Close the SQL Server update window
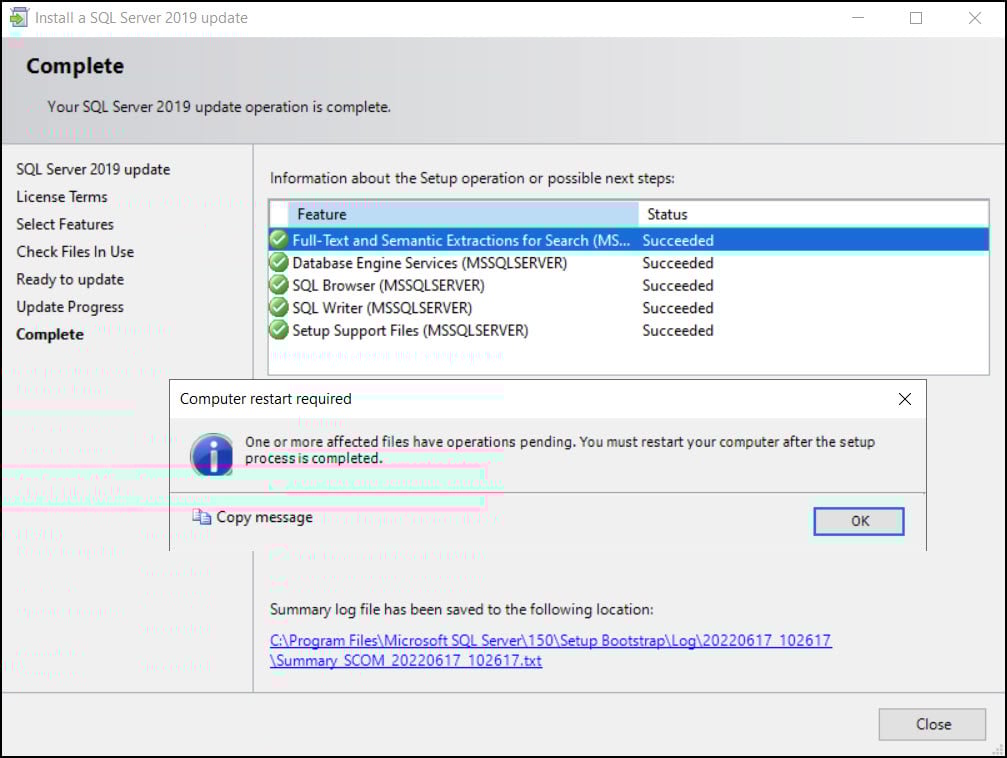 [x=974, y=18]
